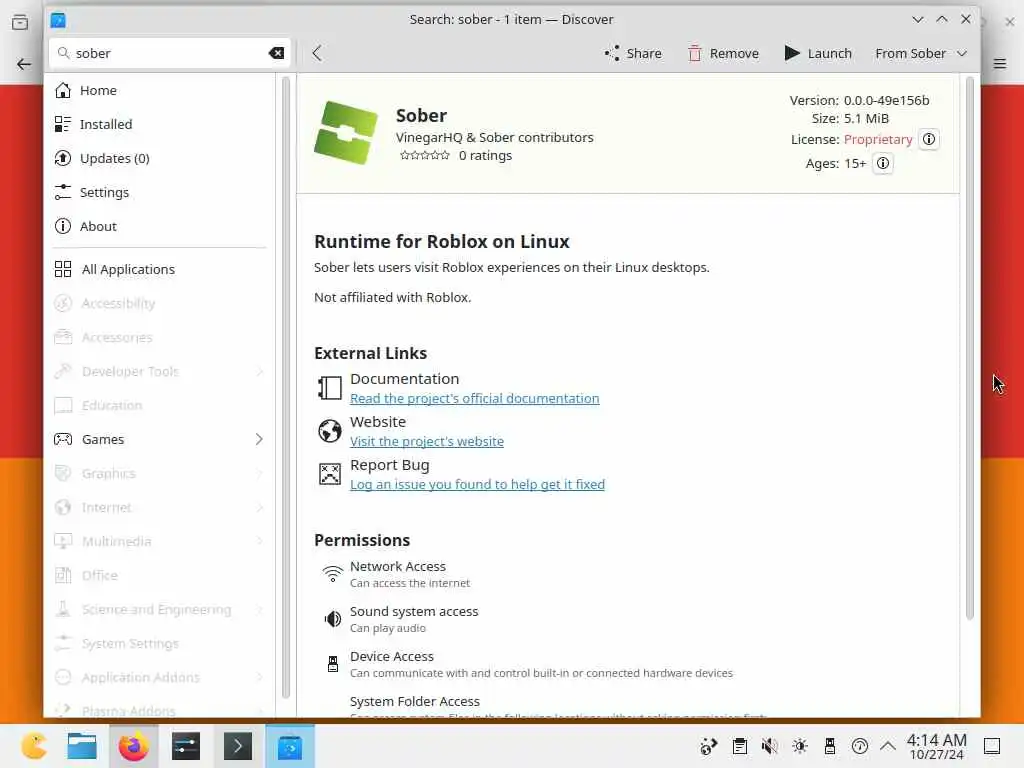Image resolution: width=1024 pixels, height=768 pixels.
Task: Show hidden system tray icons
Action: (x=888, y=746)
